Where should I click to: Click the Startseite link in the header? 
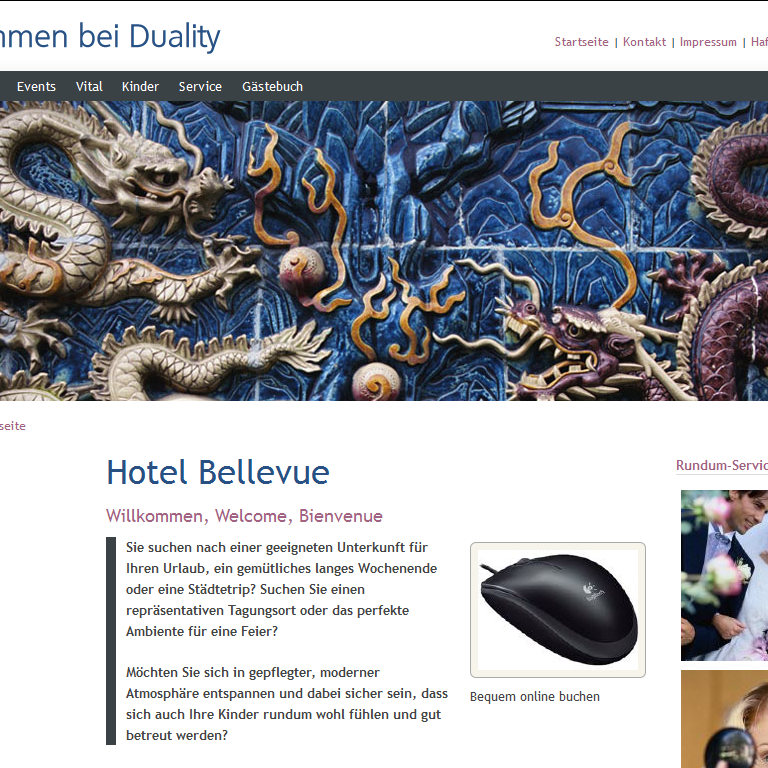pyautogui.click(x=581, y=42)
